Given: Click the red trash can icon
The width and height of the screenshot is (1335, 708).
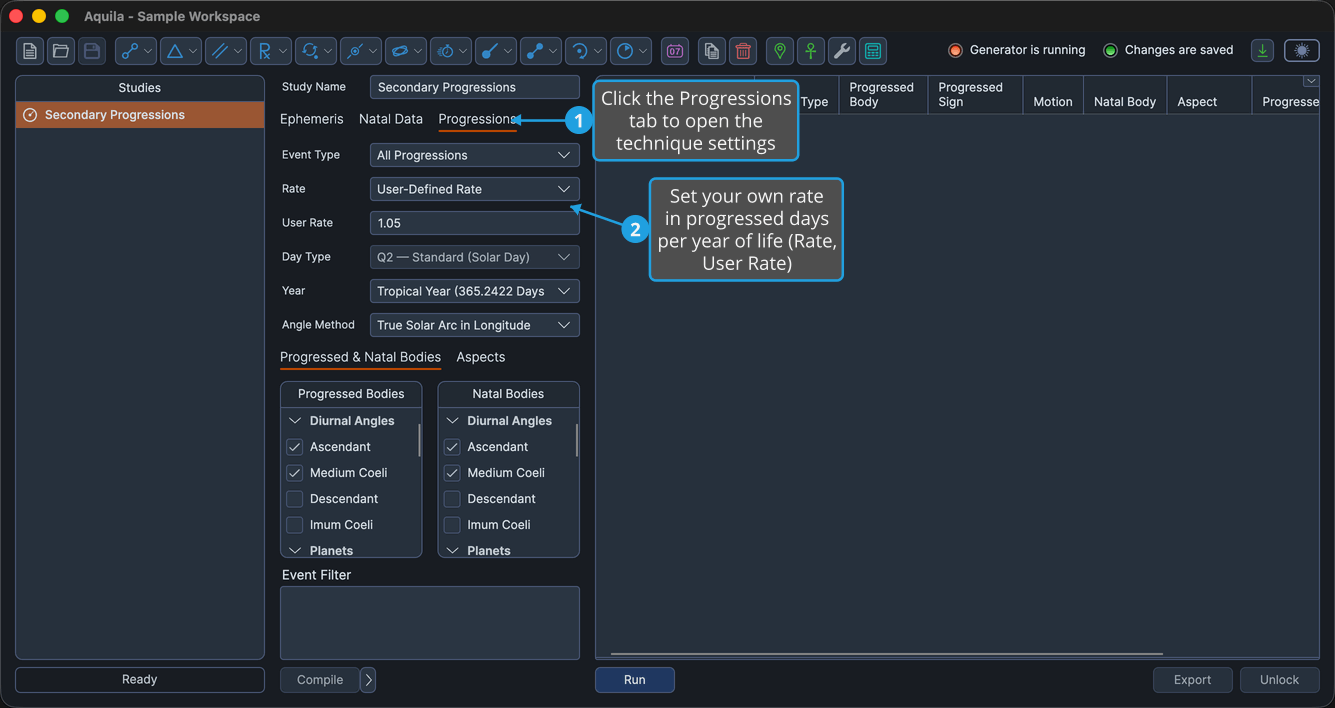Looking at the screenshot, I should click(x=743, y=51).
